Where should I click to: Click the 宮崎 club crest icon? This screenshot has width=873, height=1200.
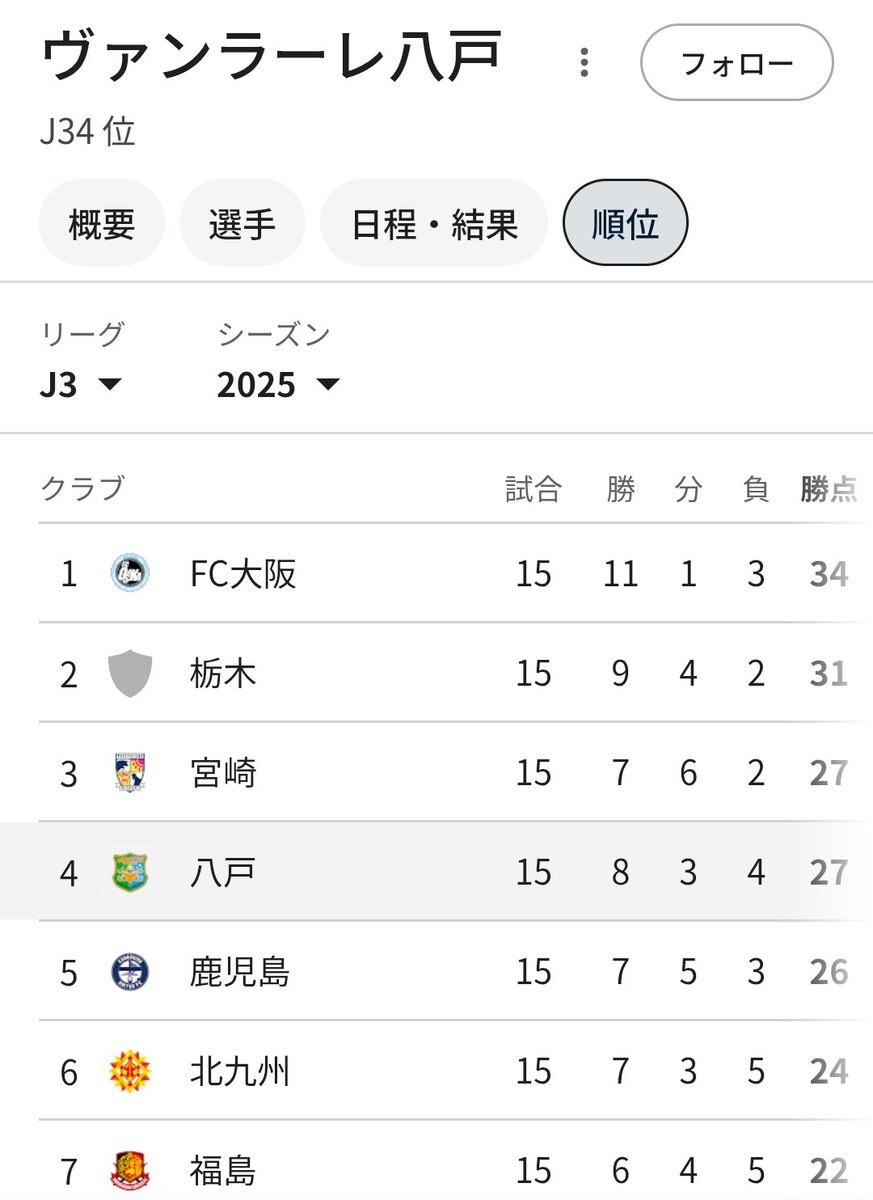tap(130, 773)
